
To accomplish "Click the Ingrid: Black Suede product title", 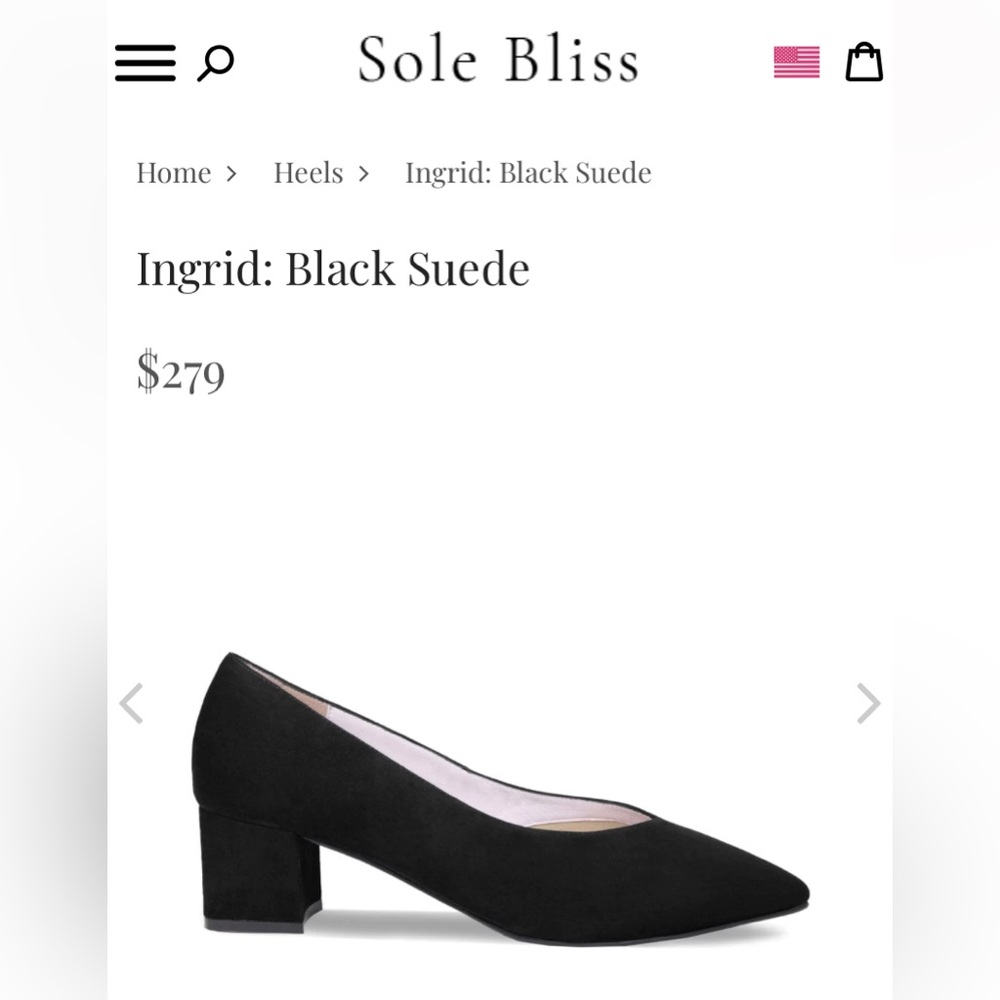I will click(x=333, y=268).
